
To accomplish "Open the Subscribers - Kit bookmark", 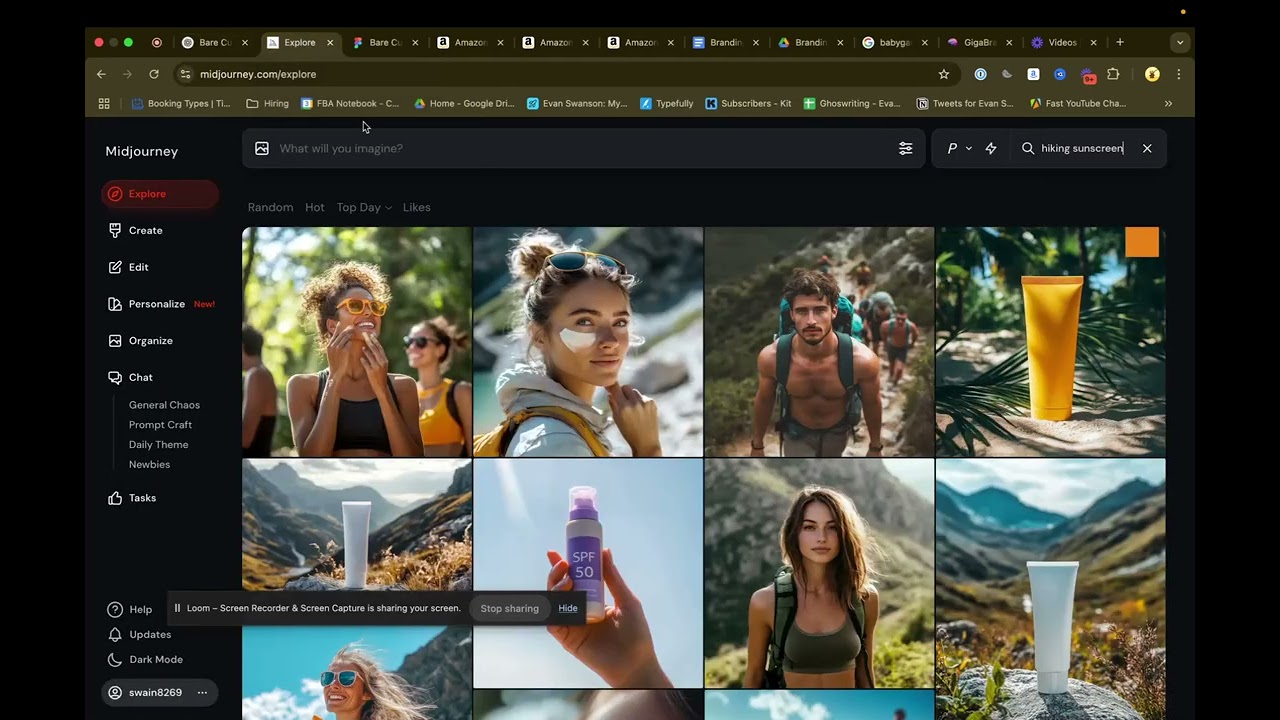I will (x=748, y=103).
